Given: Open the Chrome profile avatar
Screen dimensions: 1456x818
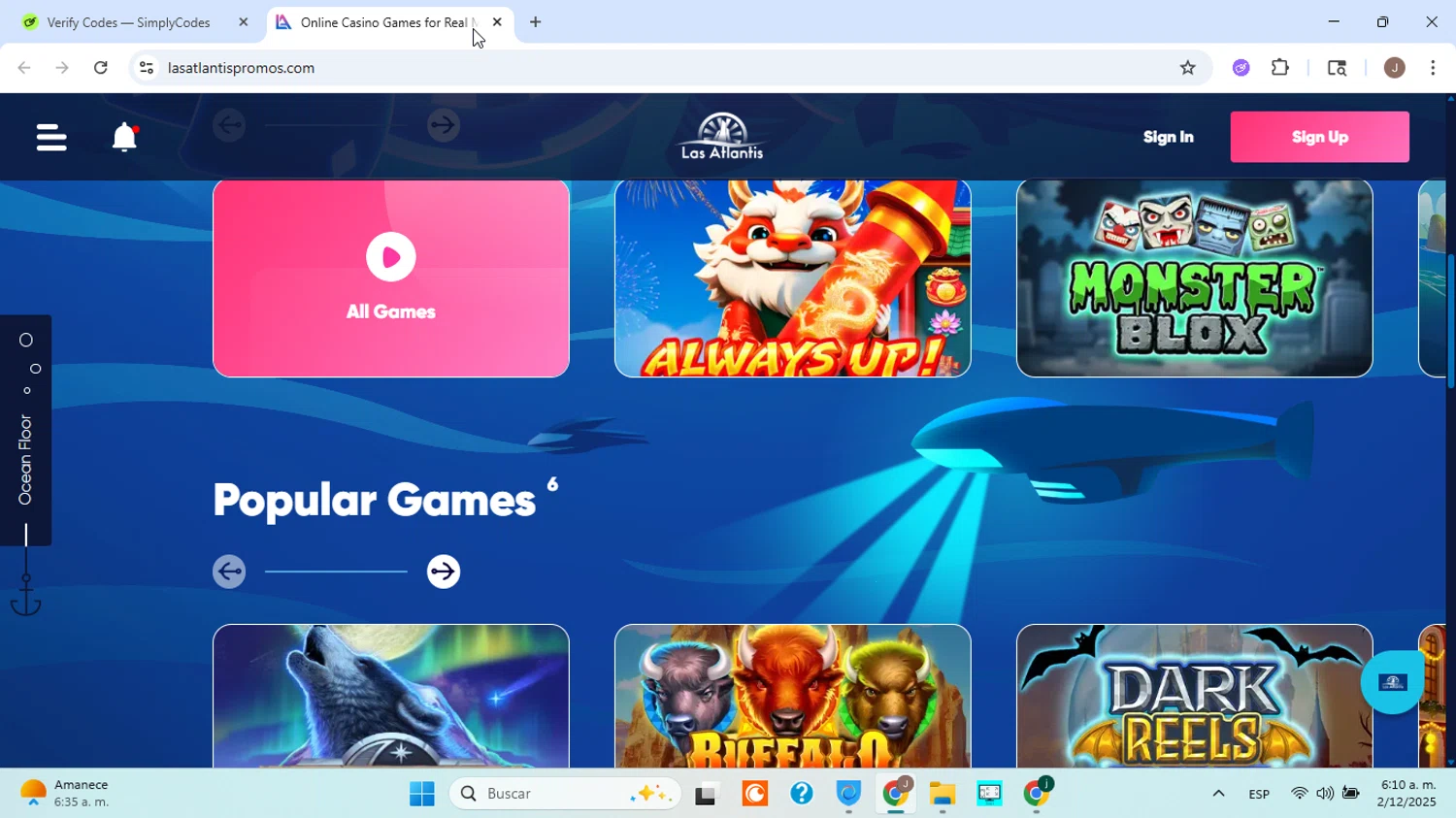Looking at the screenshot, I should [x=1395, y=68].
